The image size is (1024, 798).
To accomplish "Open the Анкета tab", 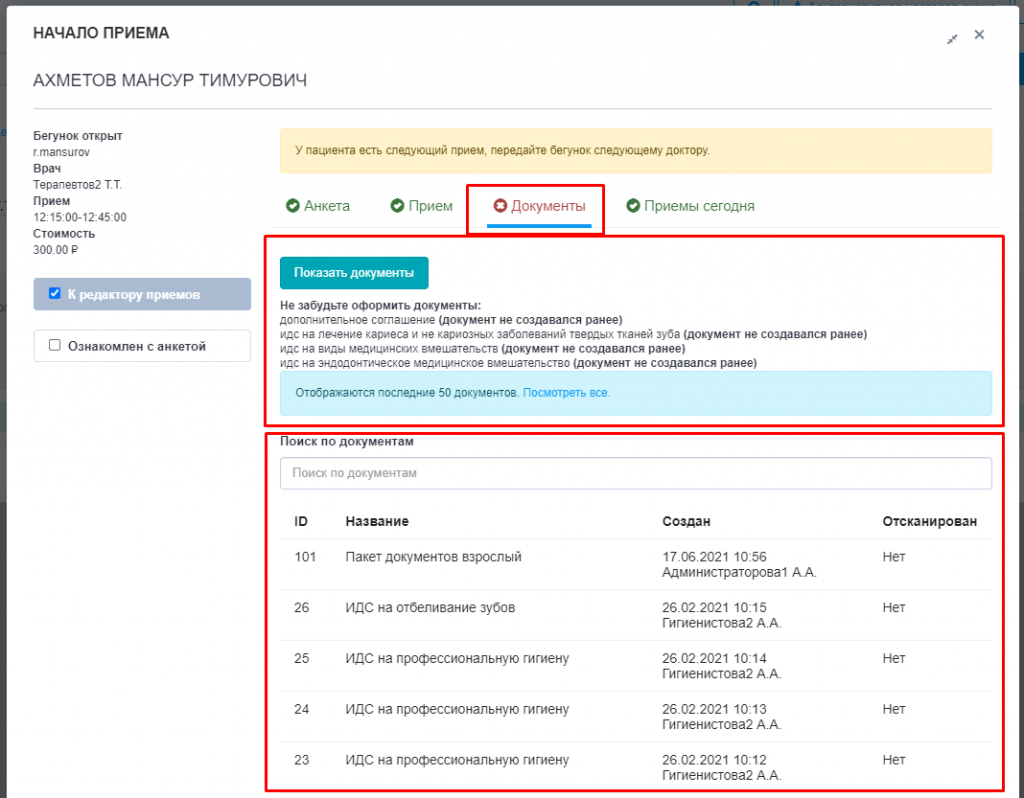I will [318, 206].
